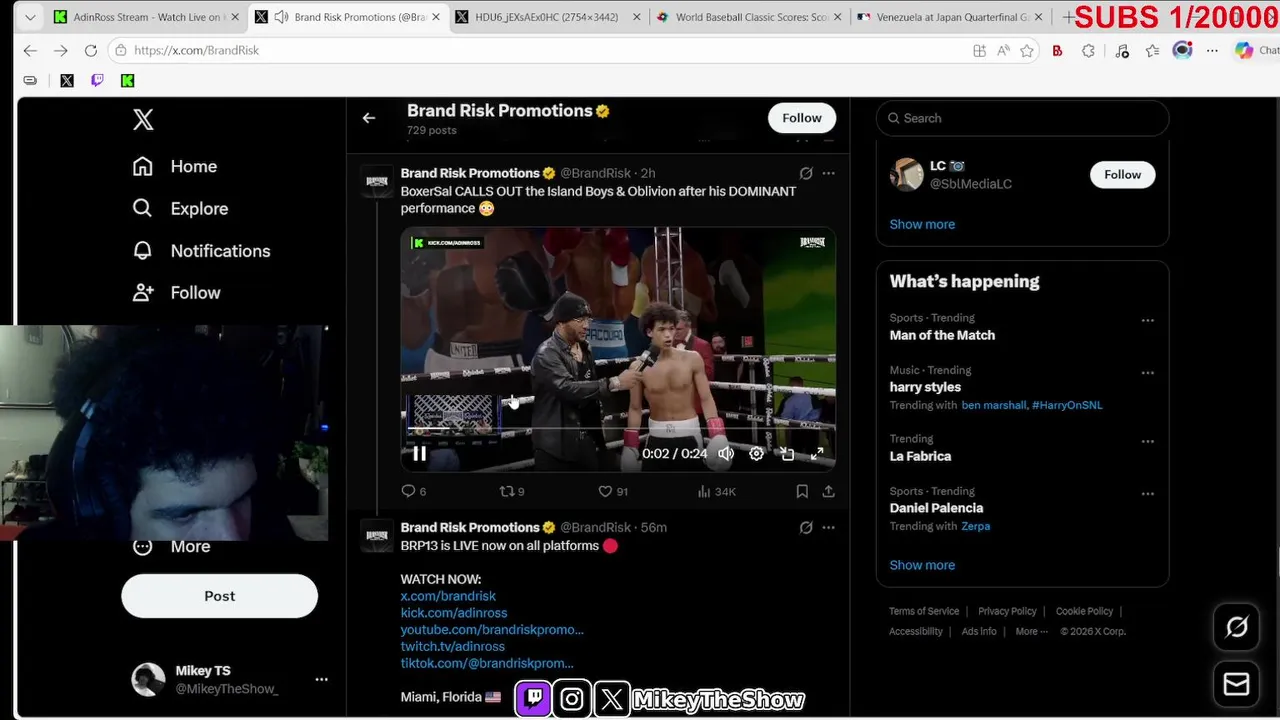
Task: View analytics for BoxerSal post (34K)
Action: click(x=716, y=491)
